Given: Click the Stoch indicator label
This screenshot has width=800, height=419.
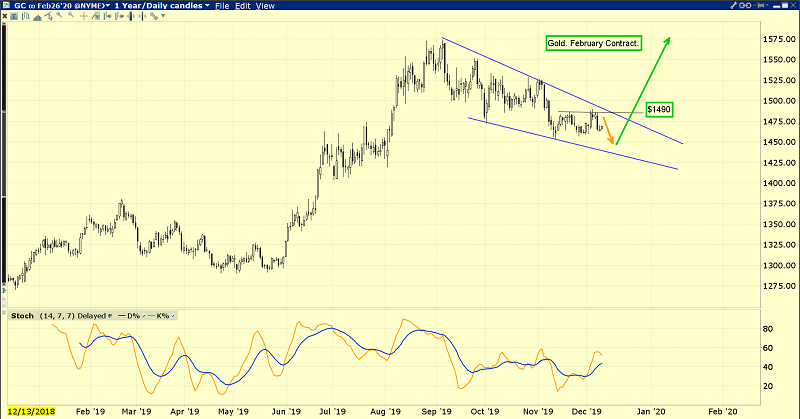Looking at the screenshot, I should 20,317.
